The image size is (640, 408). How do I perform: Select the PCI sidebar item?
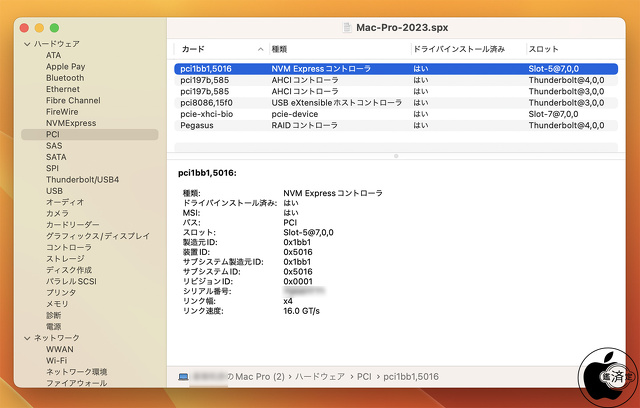coord(90,135)
